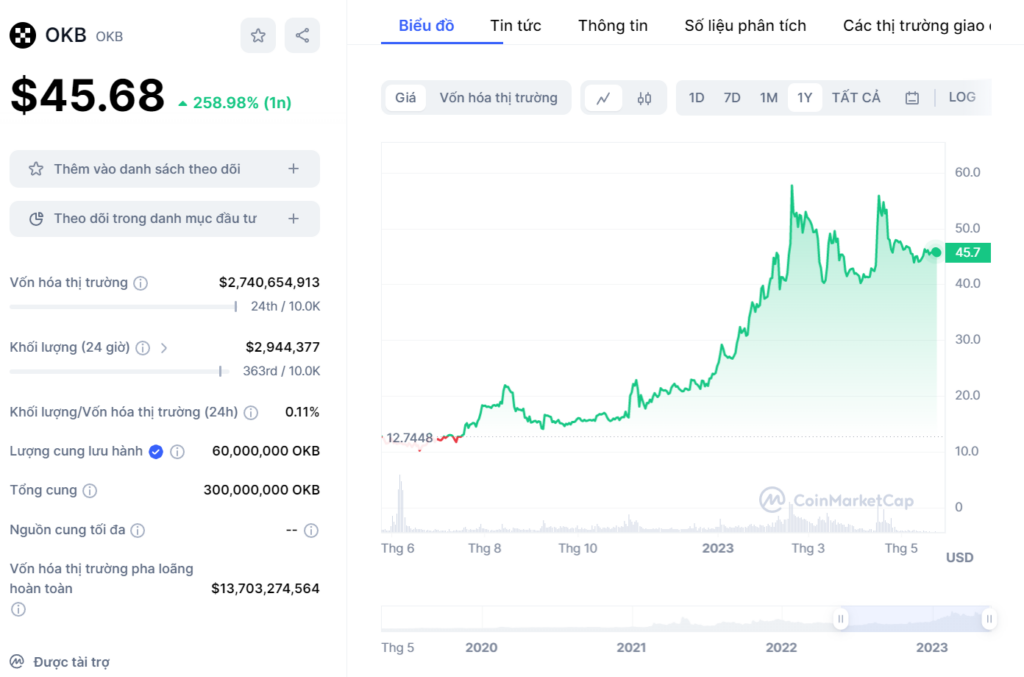Switch chart to Vốn hóa thị trường
Viewport: 1024px width, 677px height.
coord(498,98)
